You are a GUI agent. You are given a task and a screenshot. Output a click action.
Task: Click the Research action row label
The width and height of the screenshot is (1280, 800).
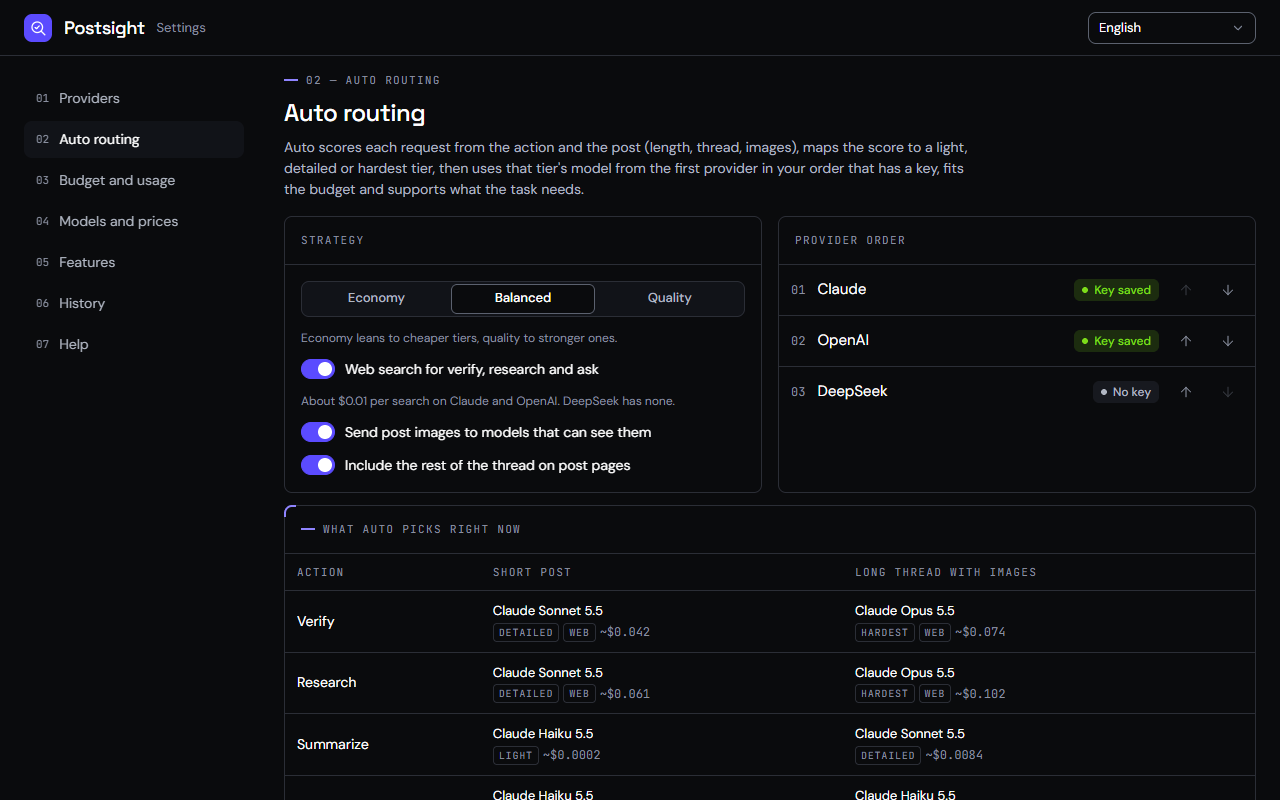click(327, 682)
